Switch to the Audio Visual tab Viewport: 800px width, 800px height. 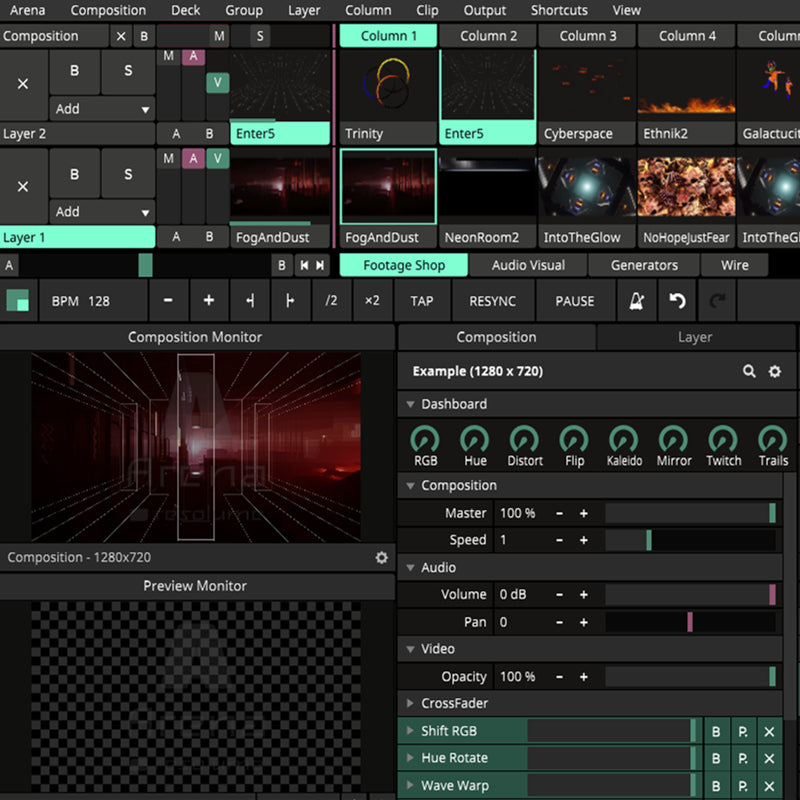(528, 265)
